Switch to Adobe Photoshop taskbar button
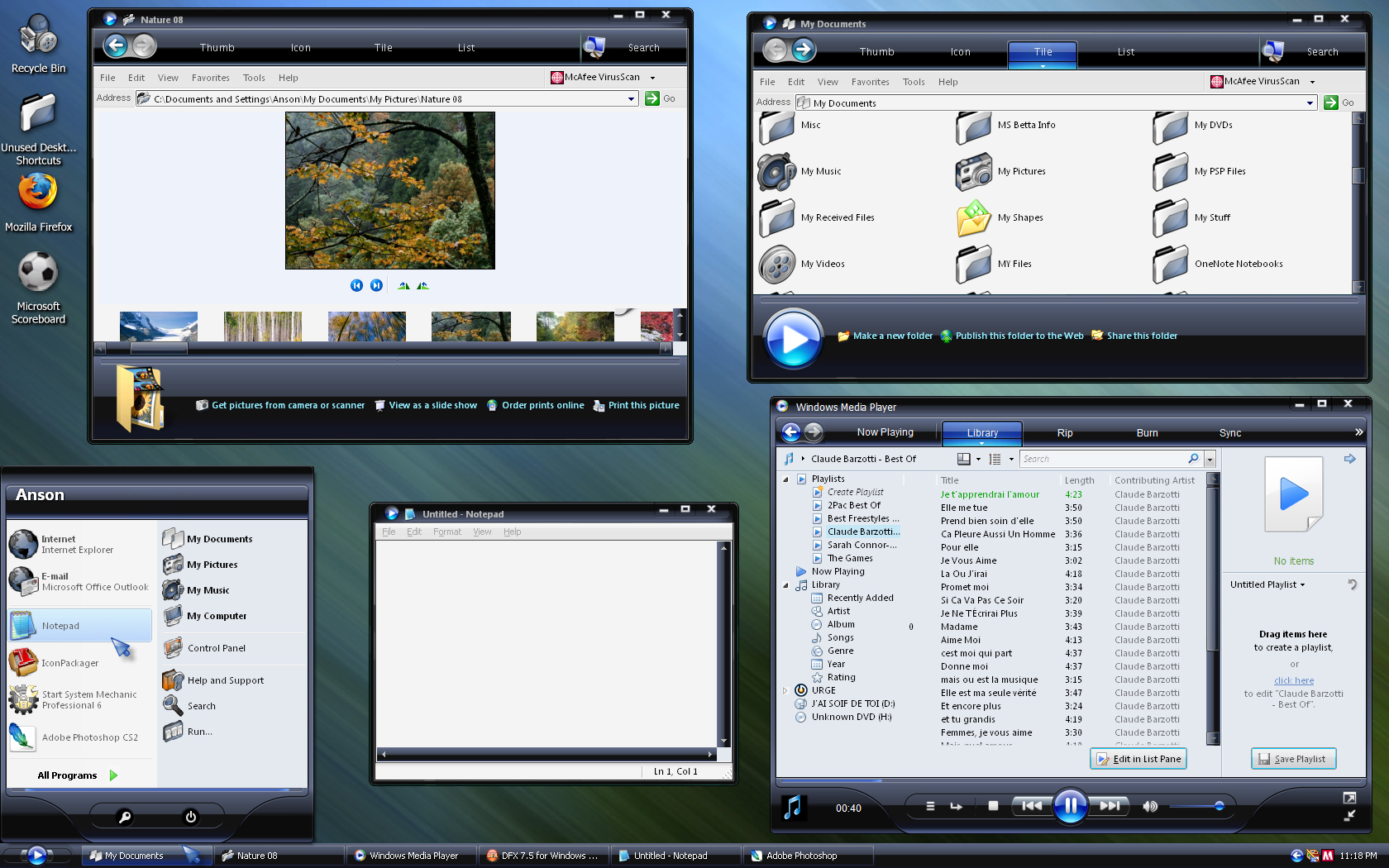The width and height of the screenshot is (1389, 868). 807,856
